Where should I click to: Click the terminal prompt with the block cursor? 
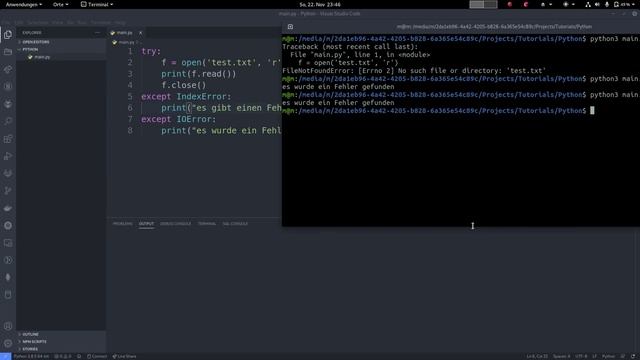[438, 111]
